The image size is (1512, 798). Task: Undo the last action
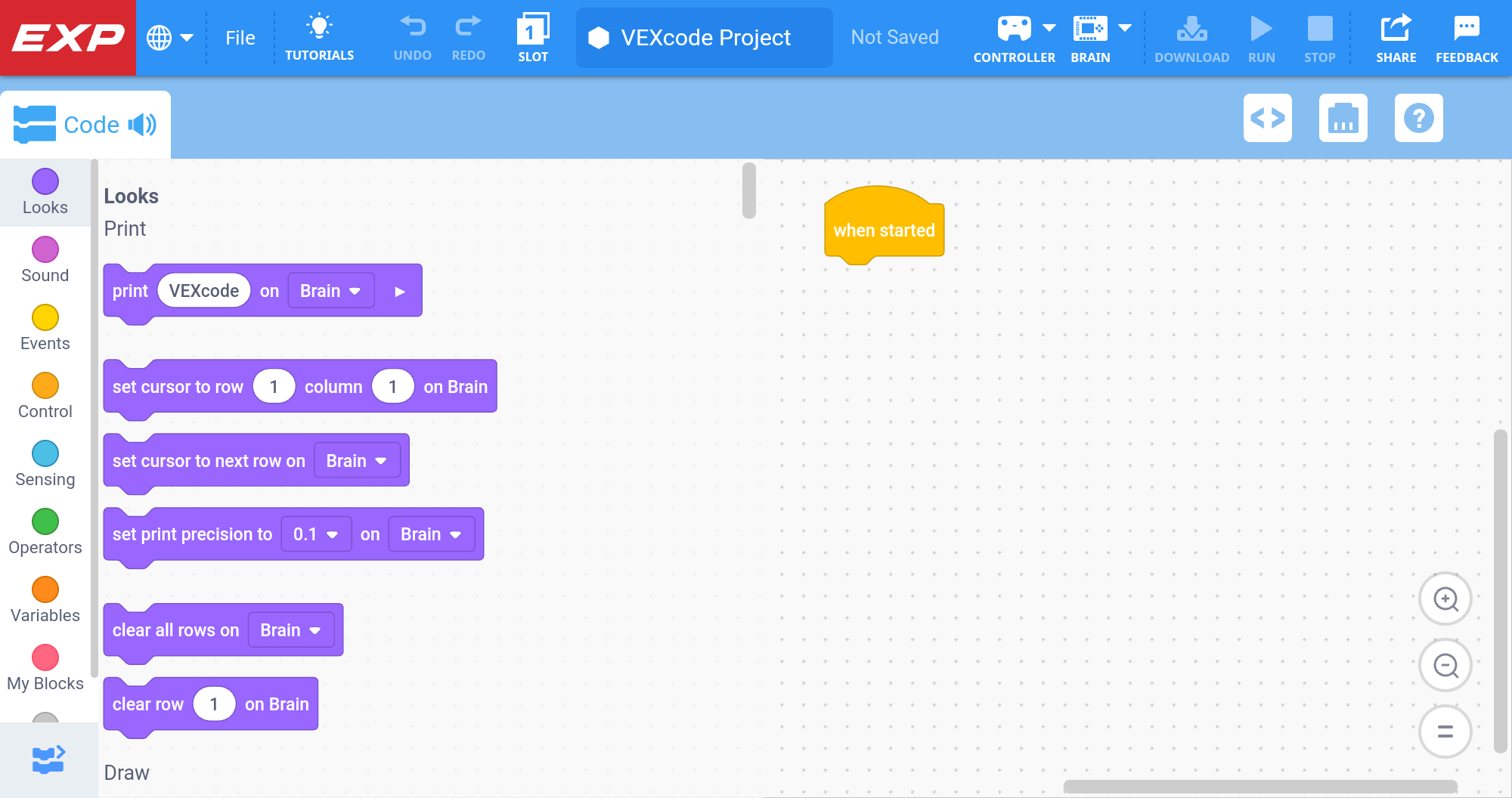pyautogui.click(x=412, y=36)
